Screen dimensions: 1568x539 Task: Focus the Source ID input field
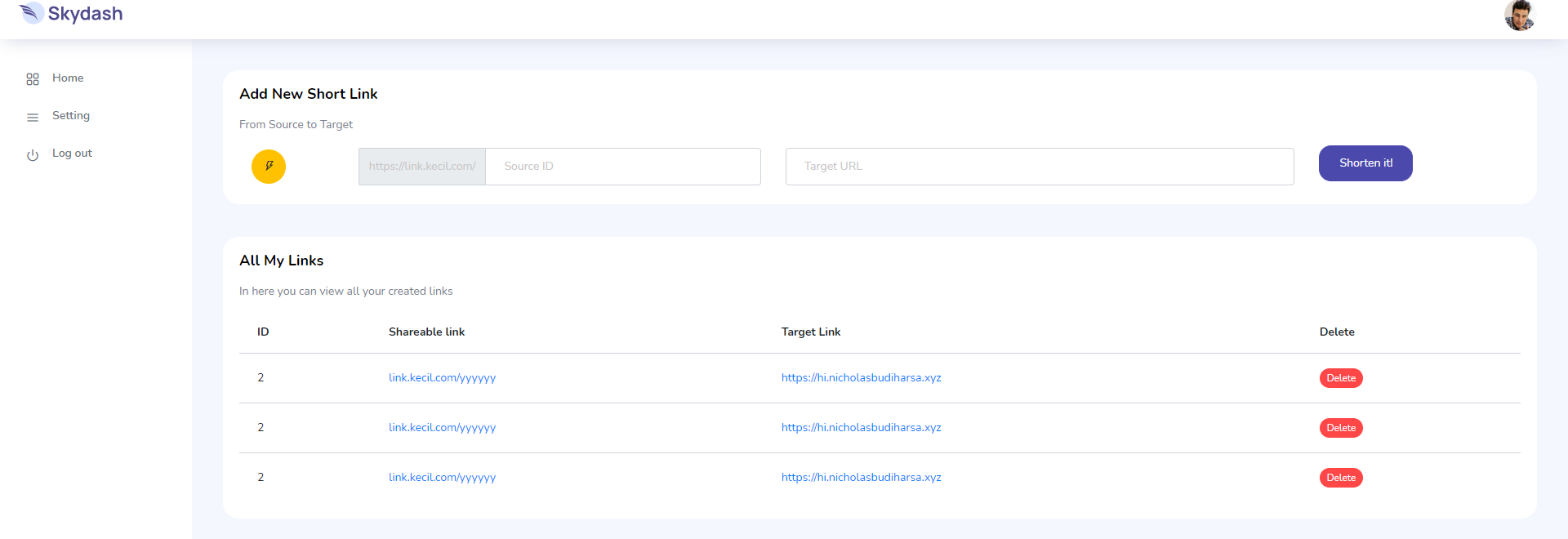(x=622, y=166)
